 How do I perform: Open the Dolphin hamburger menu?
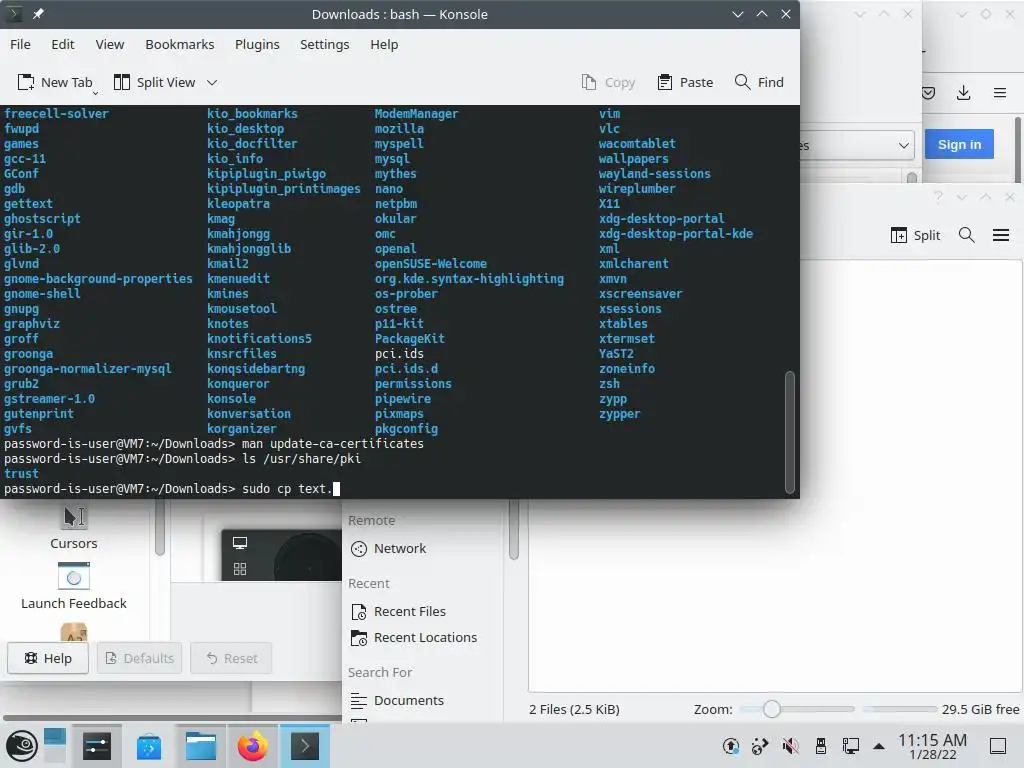[1001, 235]
